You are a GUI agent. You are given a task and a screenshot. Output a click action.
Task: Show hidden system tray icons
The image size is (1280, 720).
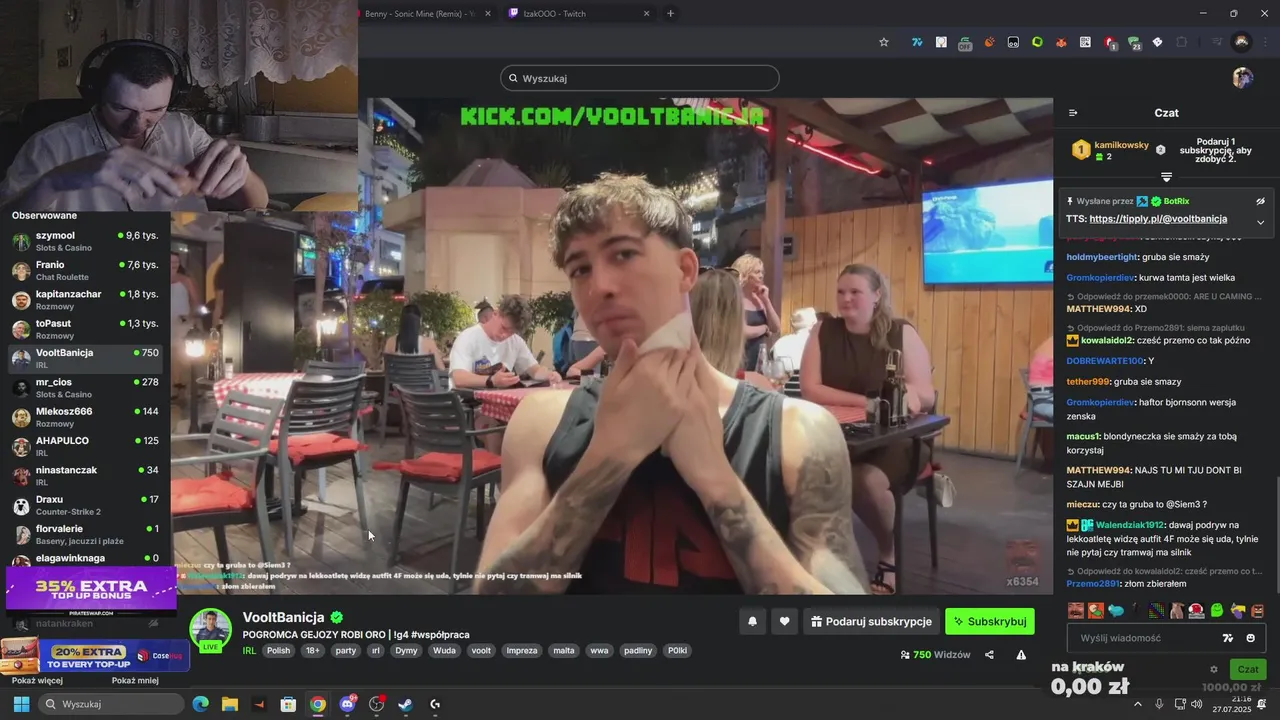[1137, 704]
